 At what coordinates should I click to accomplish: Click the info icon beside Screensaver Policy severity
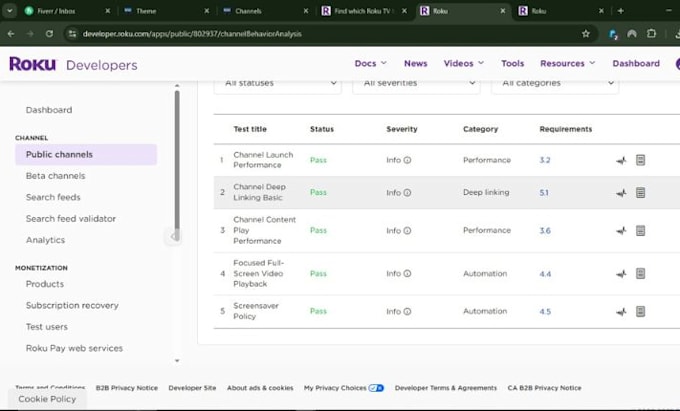[407, 311]
